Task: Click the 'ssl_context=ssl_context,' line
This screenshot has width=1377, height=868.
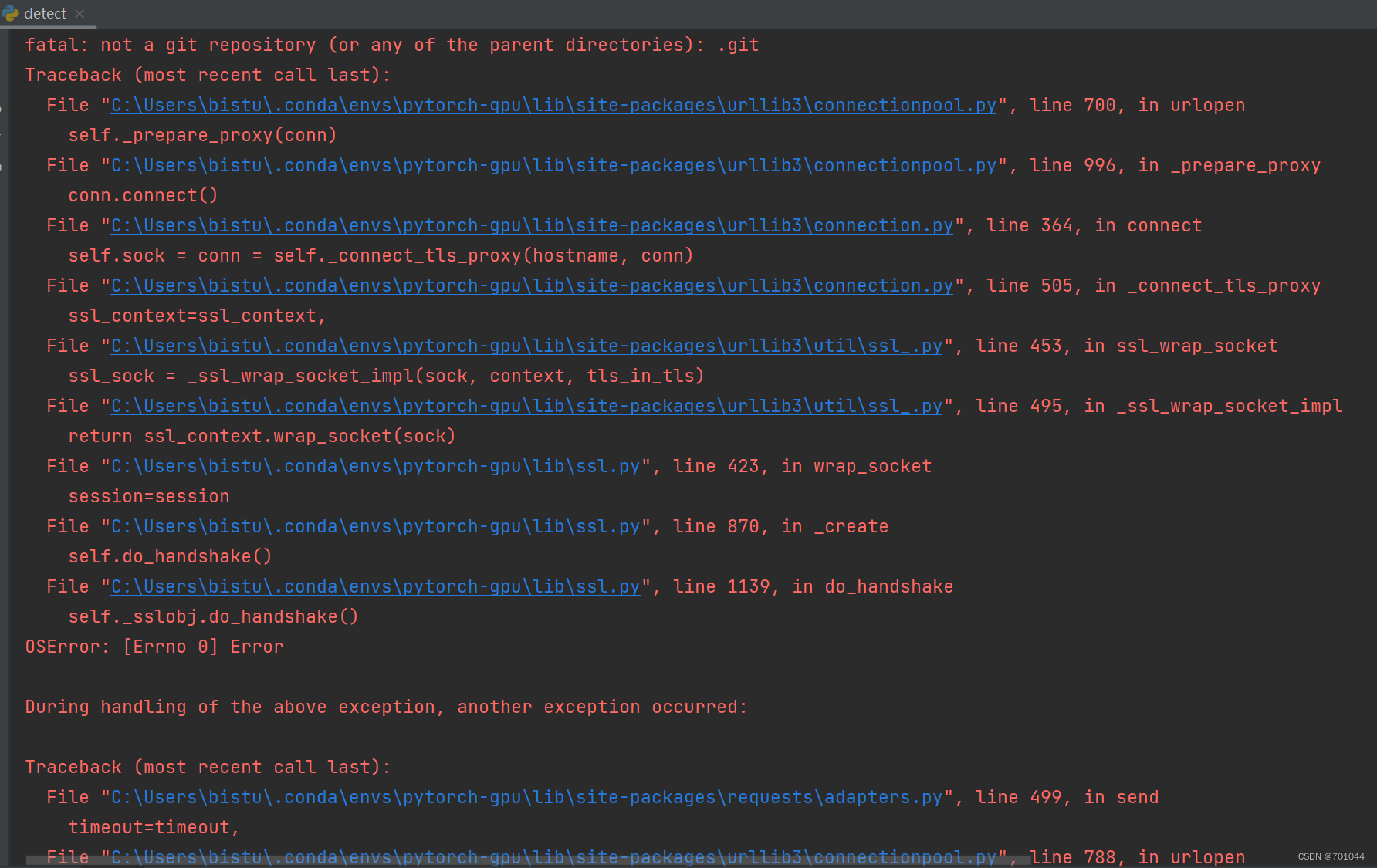Action: coord(197,316)
